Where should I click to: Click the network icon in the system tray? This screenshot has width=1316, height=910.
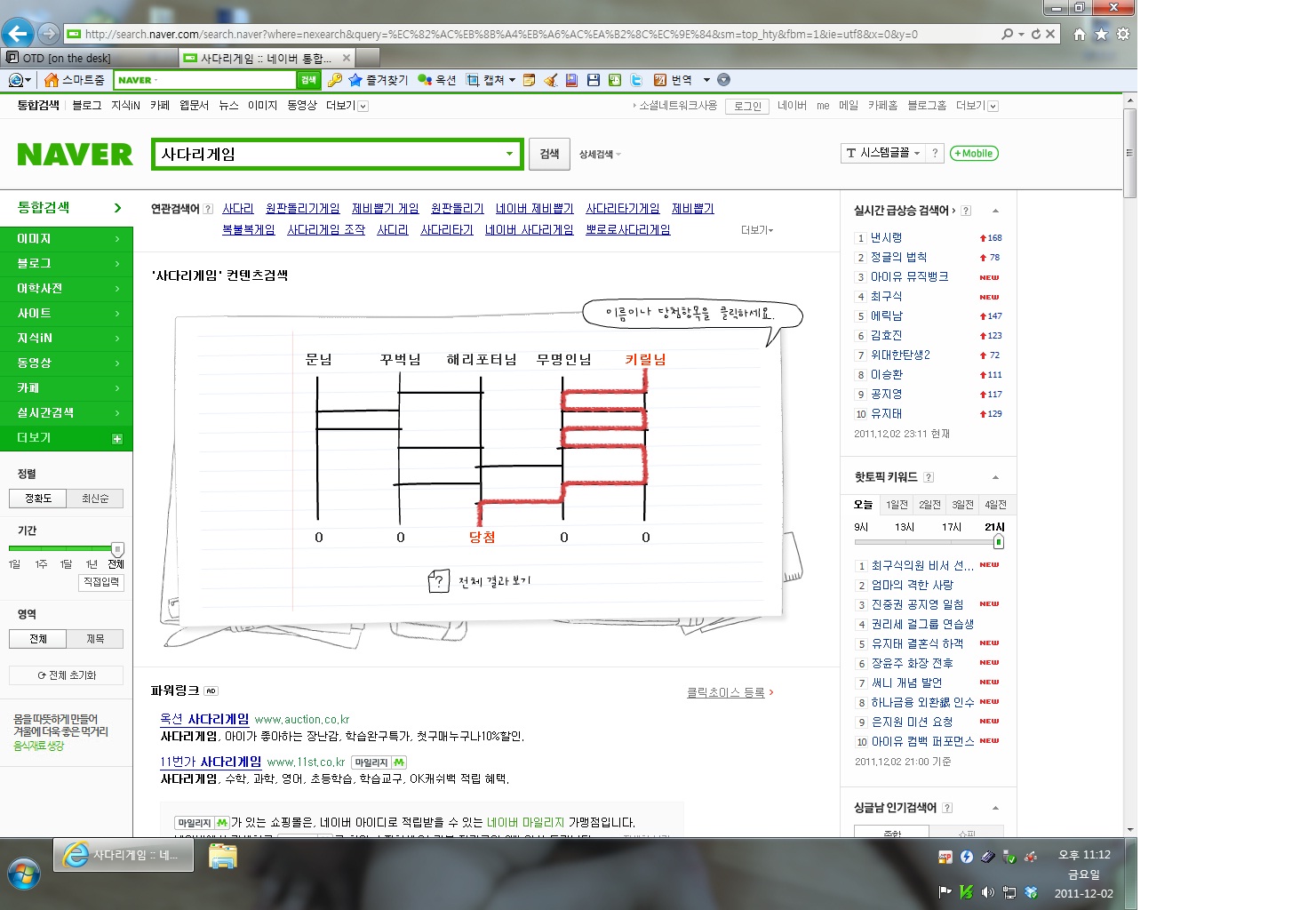[1009, 892]
